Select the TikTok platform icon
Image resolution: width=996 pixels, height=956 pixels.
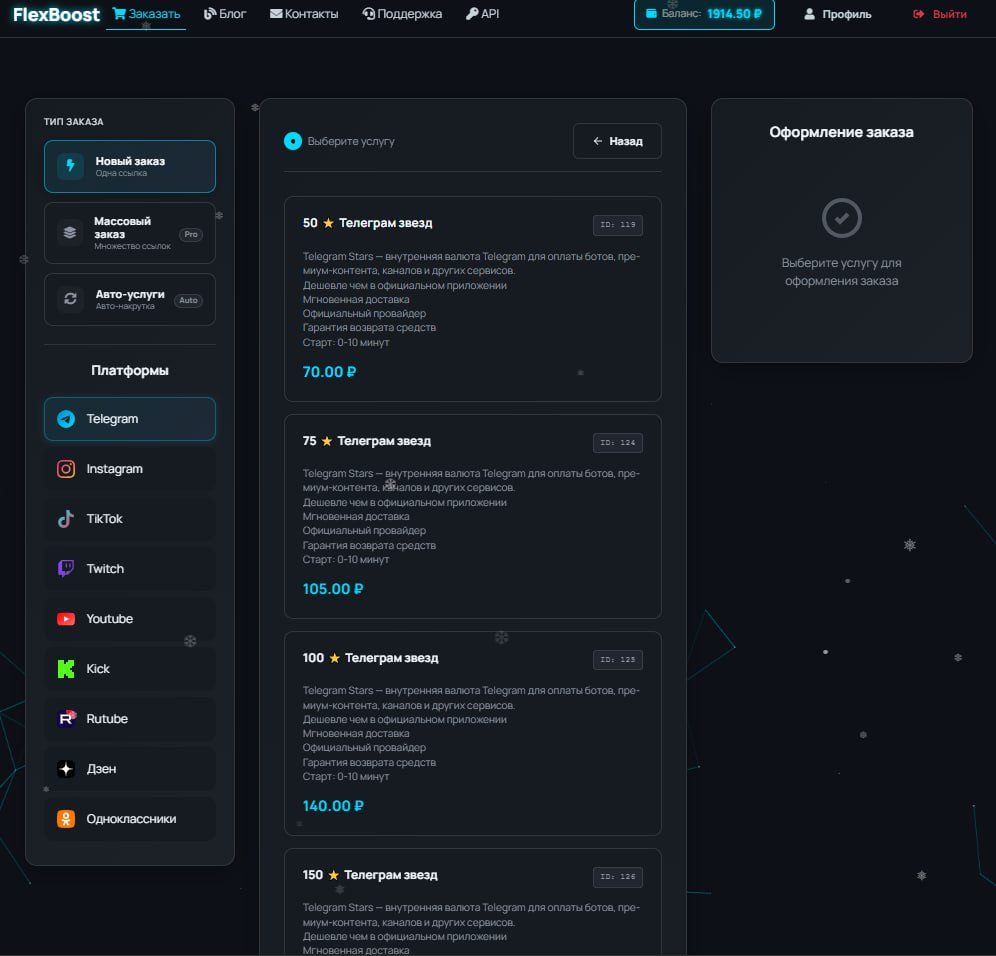pyautogui.click(x=66, y=519)
